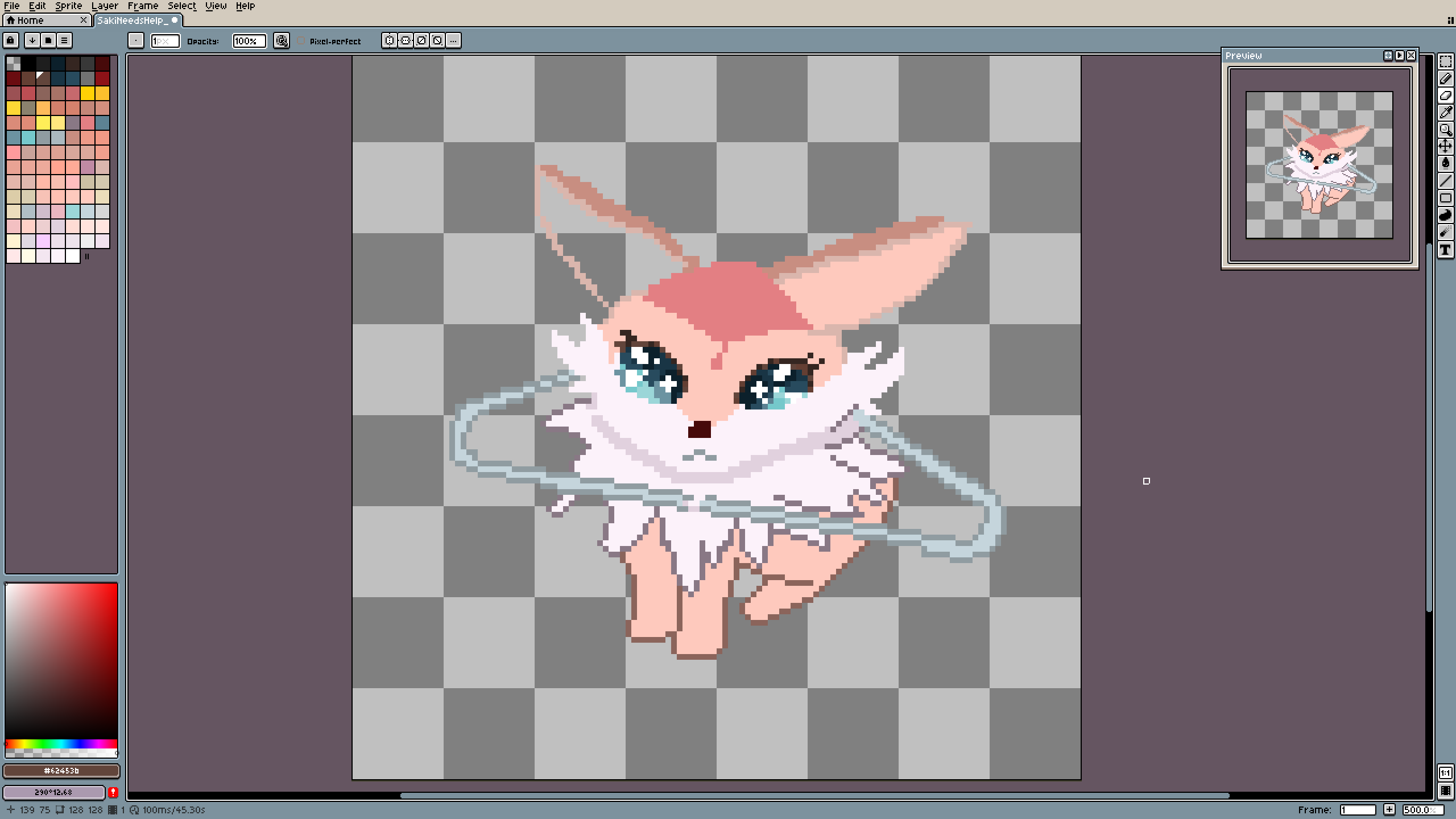Open the Select menu
Viewport: 1456px width, 819px height.
point(181,6)
